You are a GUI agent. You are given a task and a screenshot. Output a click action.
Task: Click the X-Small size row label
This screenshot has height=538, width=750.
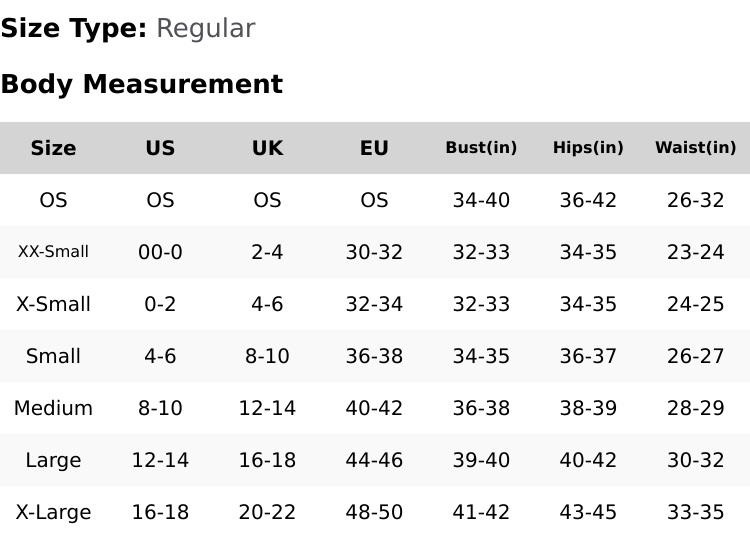[x=53, y=304]
